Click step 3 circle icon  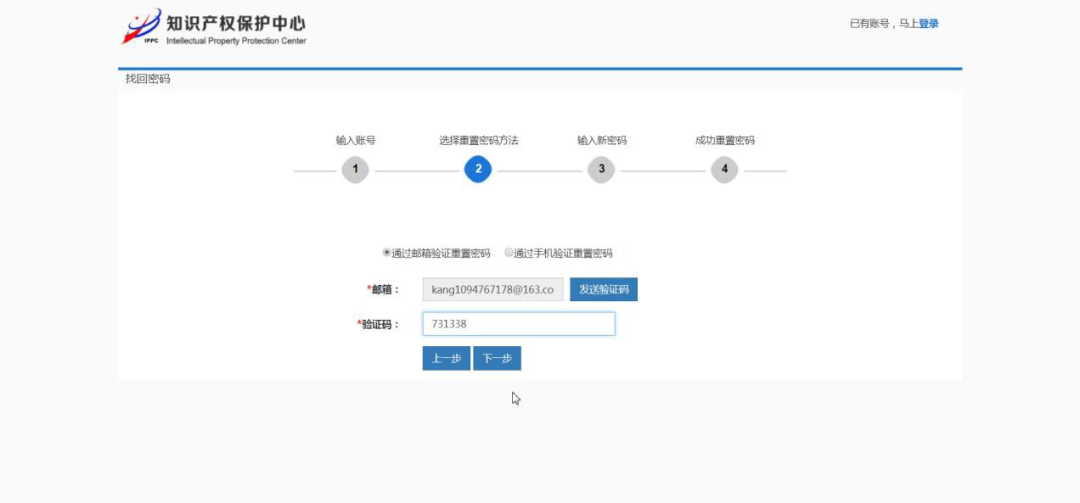pos(601,170)
